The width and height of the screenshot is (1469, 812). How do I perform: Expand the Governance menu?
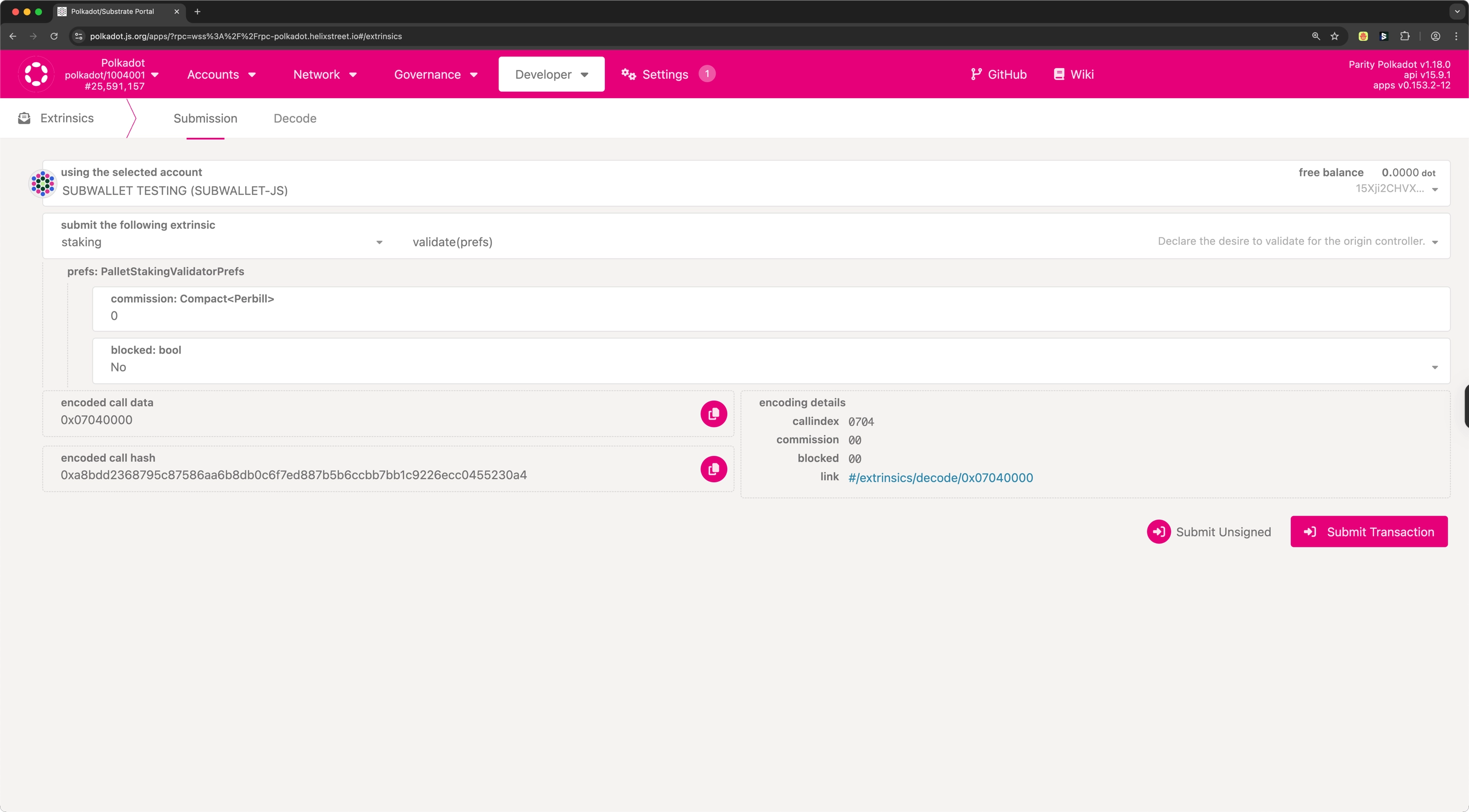[x=436, y=74]
